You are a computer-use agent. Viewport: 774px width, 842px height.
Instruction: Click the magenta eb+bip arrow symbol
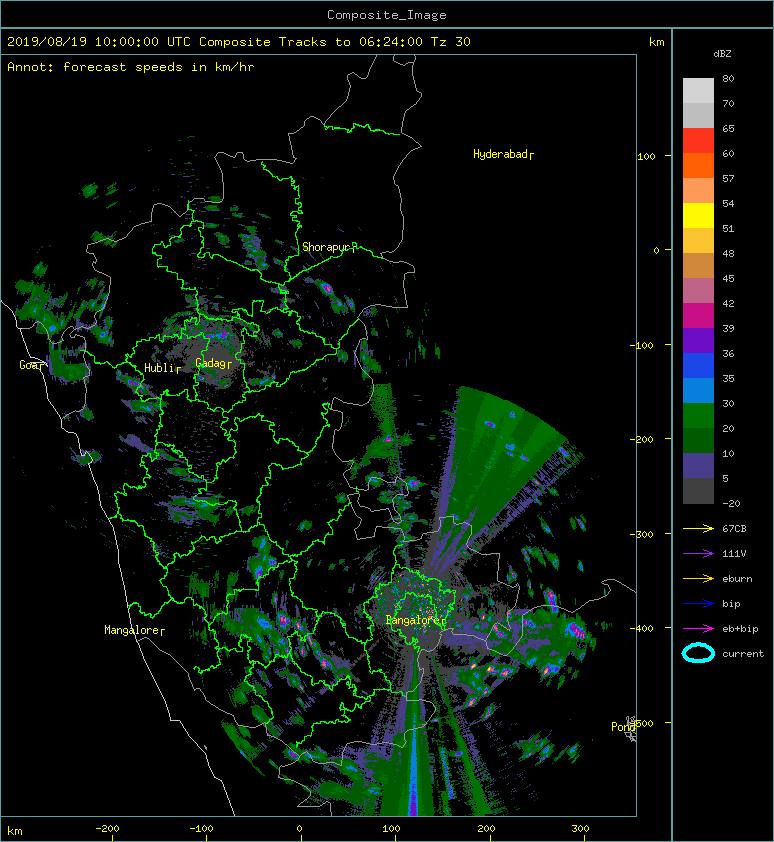point(698,628)
